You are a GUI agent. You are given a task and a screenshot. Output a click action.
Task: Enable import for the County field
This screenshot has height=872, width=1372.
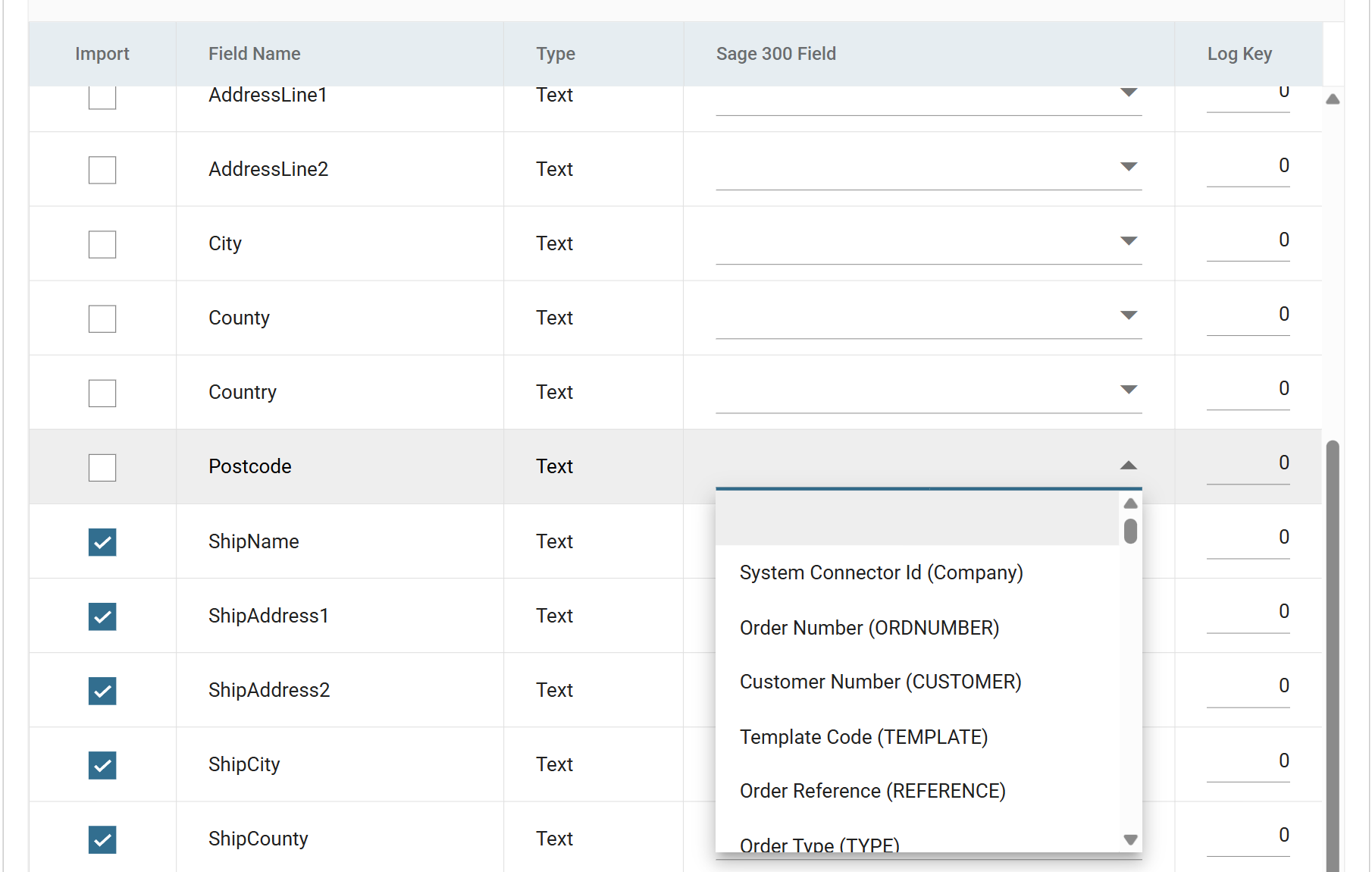[x=102, y=318]
